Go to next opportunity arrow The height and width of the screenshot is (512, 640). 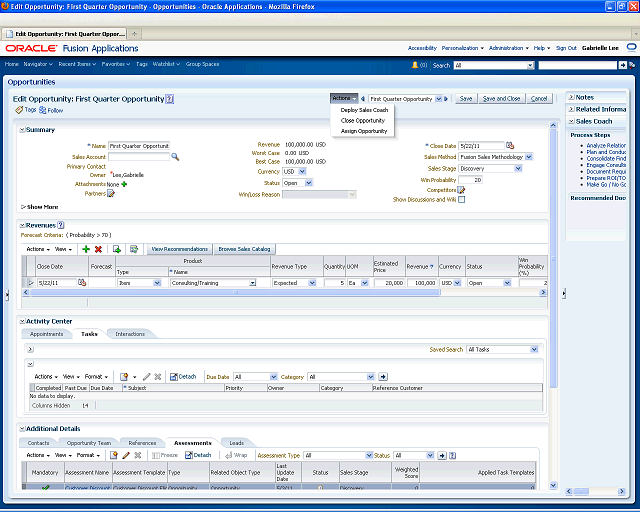[x=446, y=99]
